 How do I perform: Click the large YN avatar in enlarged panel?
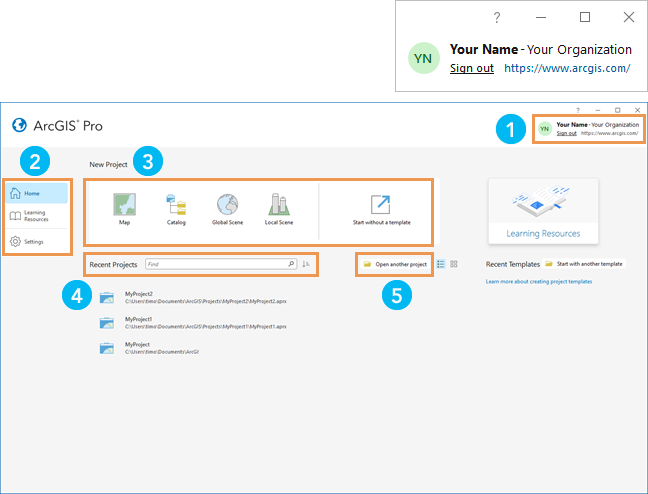(424, 58)
